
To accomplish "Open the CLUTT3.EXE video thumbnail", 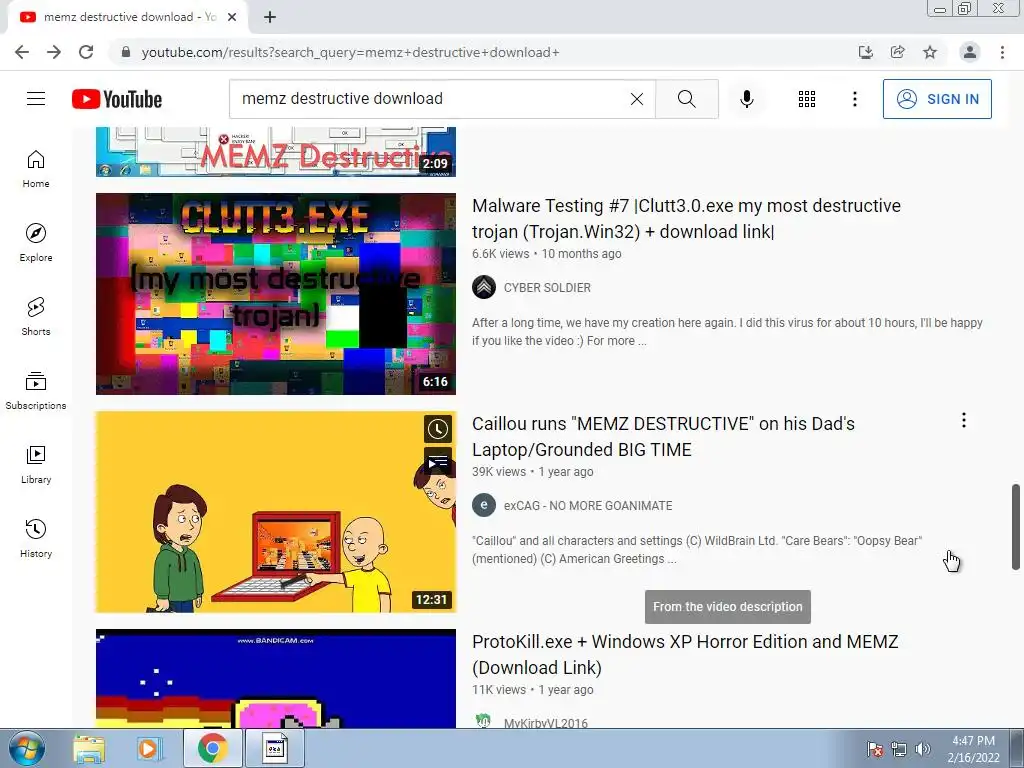I will coord(276,294).
